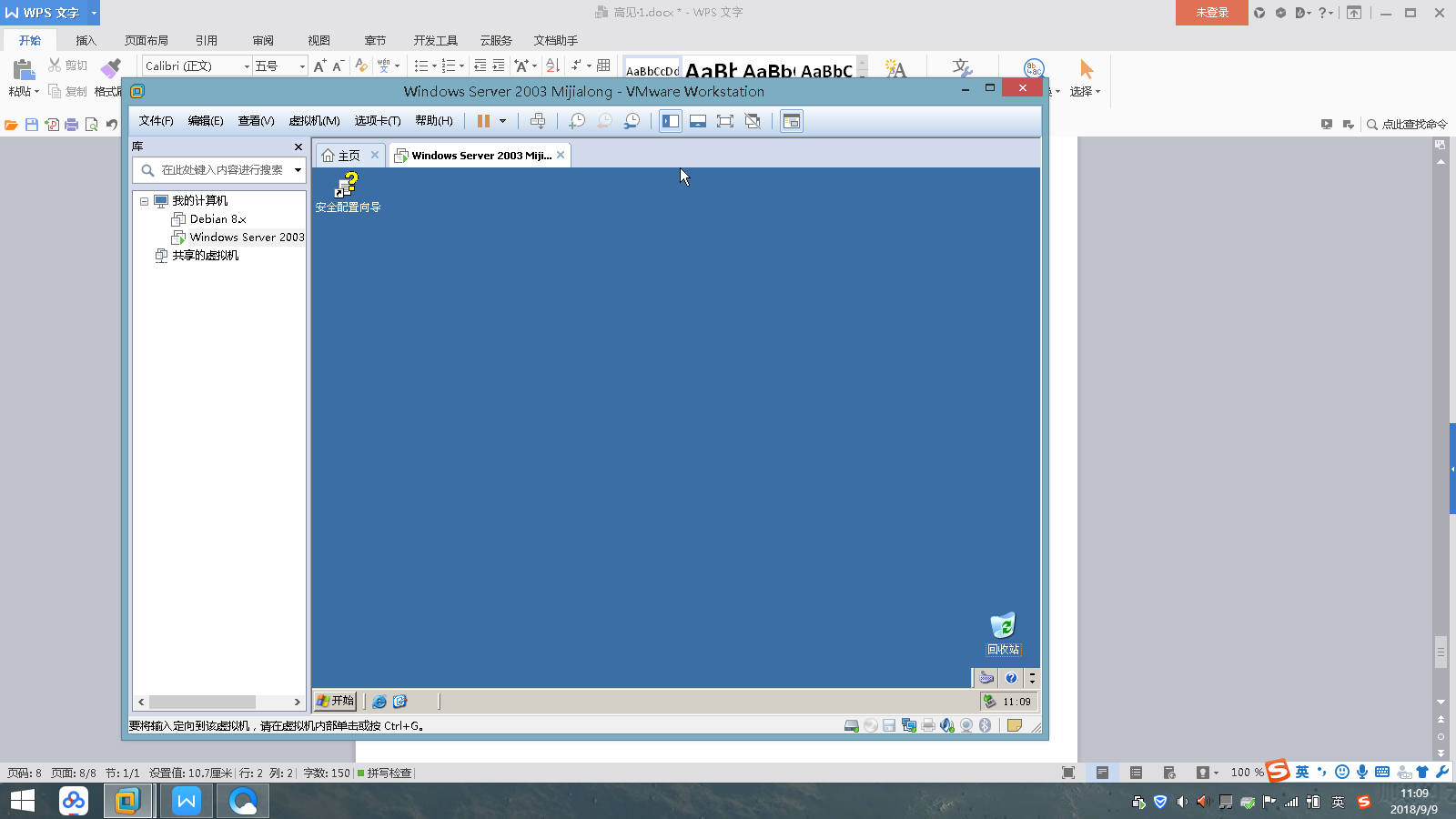
Task: Open the VMware 编辑(E) menu
Action: 206,121
